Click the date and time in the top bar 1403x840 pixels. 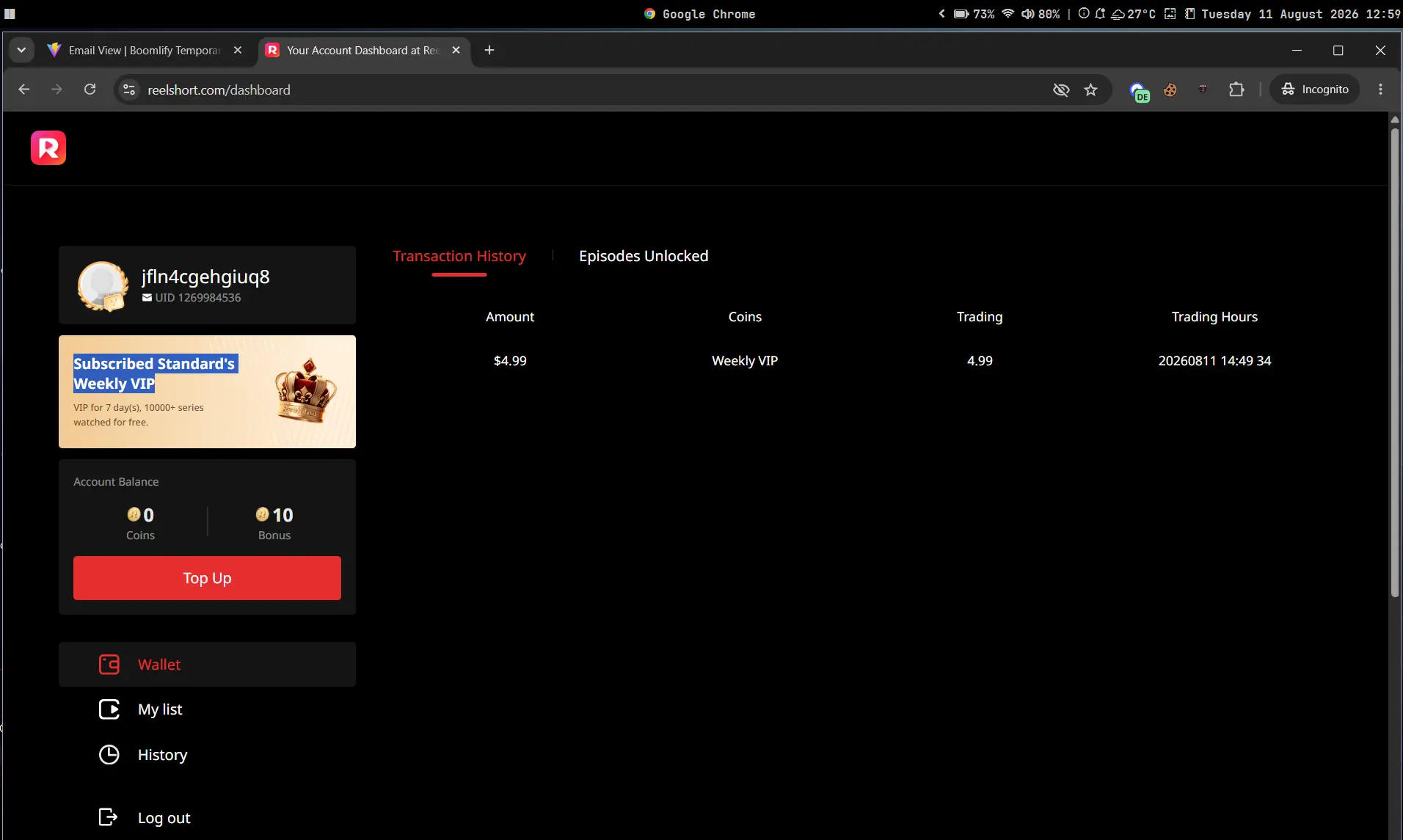tap(1301, 14)
